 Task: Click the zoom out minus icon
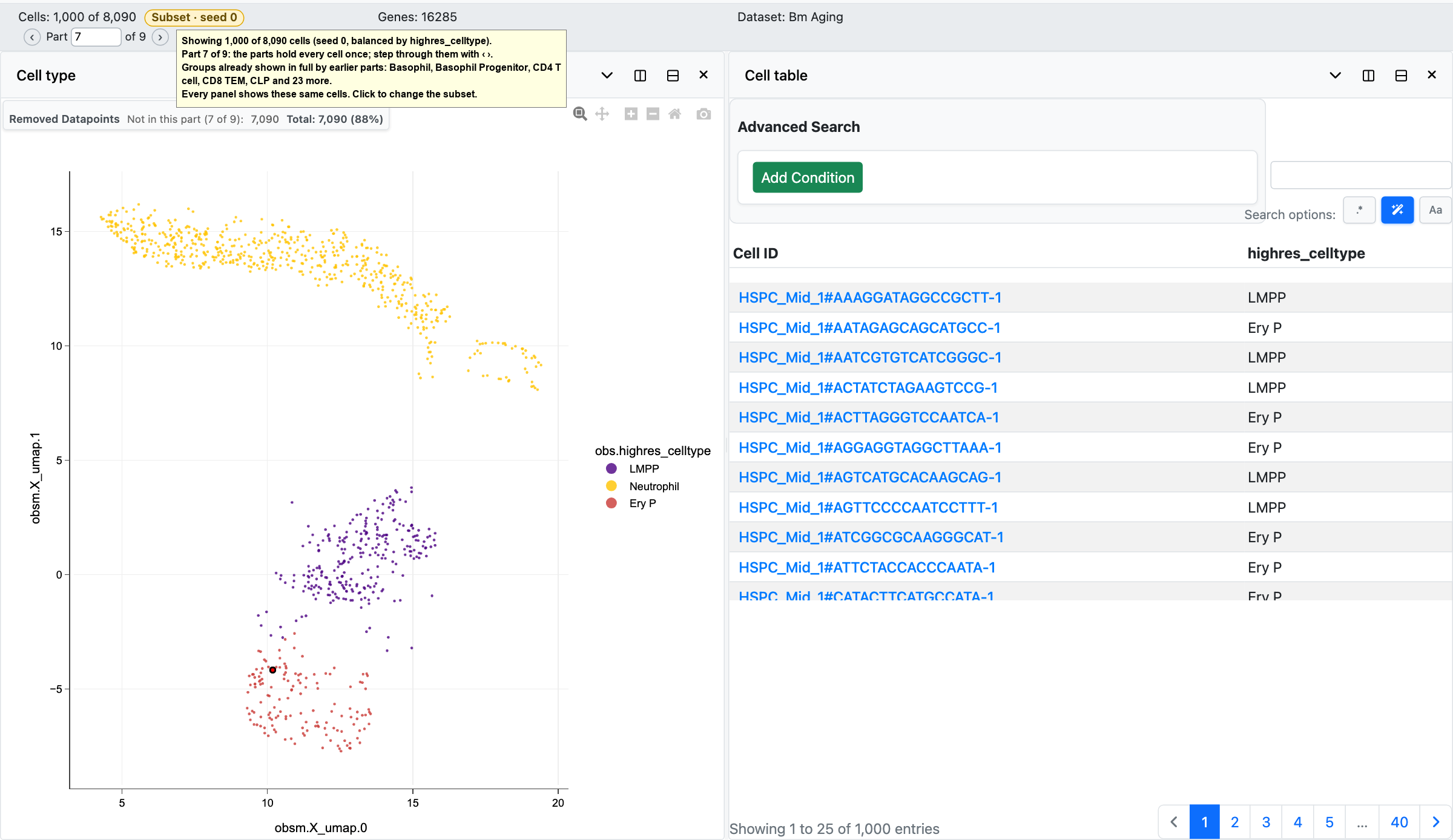pyautogui.click(x=653, y=114)
